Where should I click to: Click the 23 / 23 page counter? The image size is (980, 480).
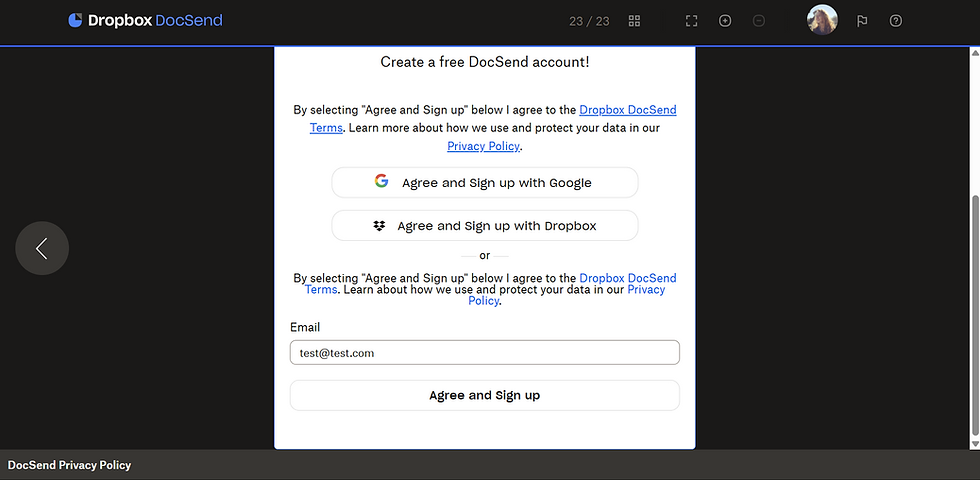pos(589,21)
